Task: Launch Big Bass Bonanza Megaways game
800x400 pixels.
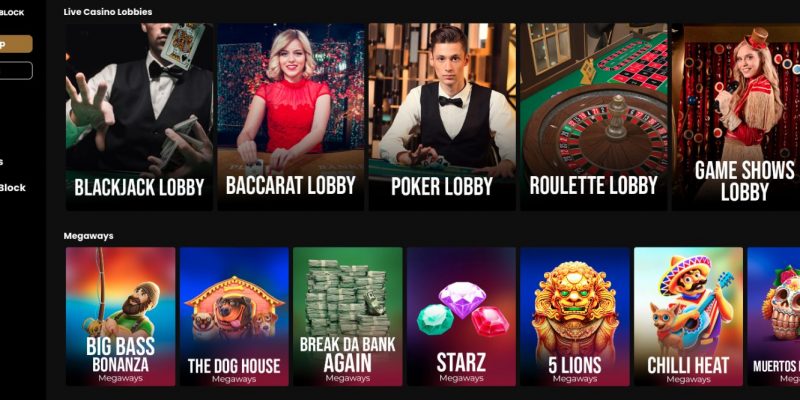Action: point(120,316)
